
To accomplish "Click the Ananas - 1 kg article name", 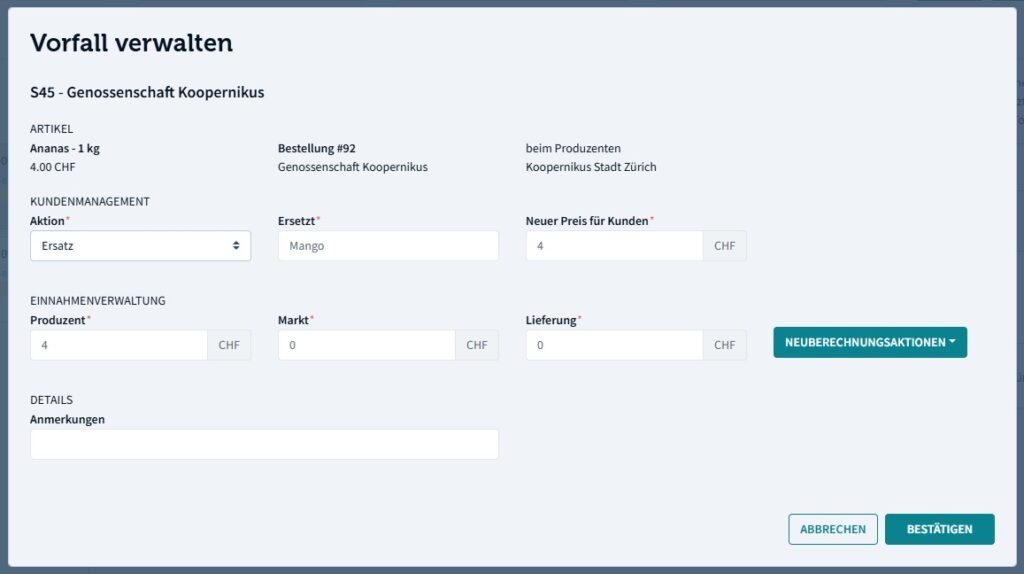I will (x=65, y=149).
